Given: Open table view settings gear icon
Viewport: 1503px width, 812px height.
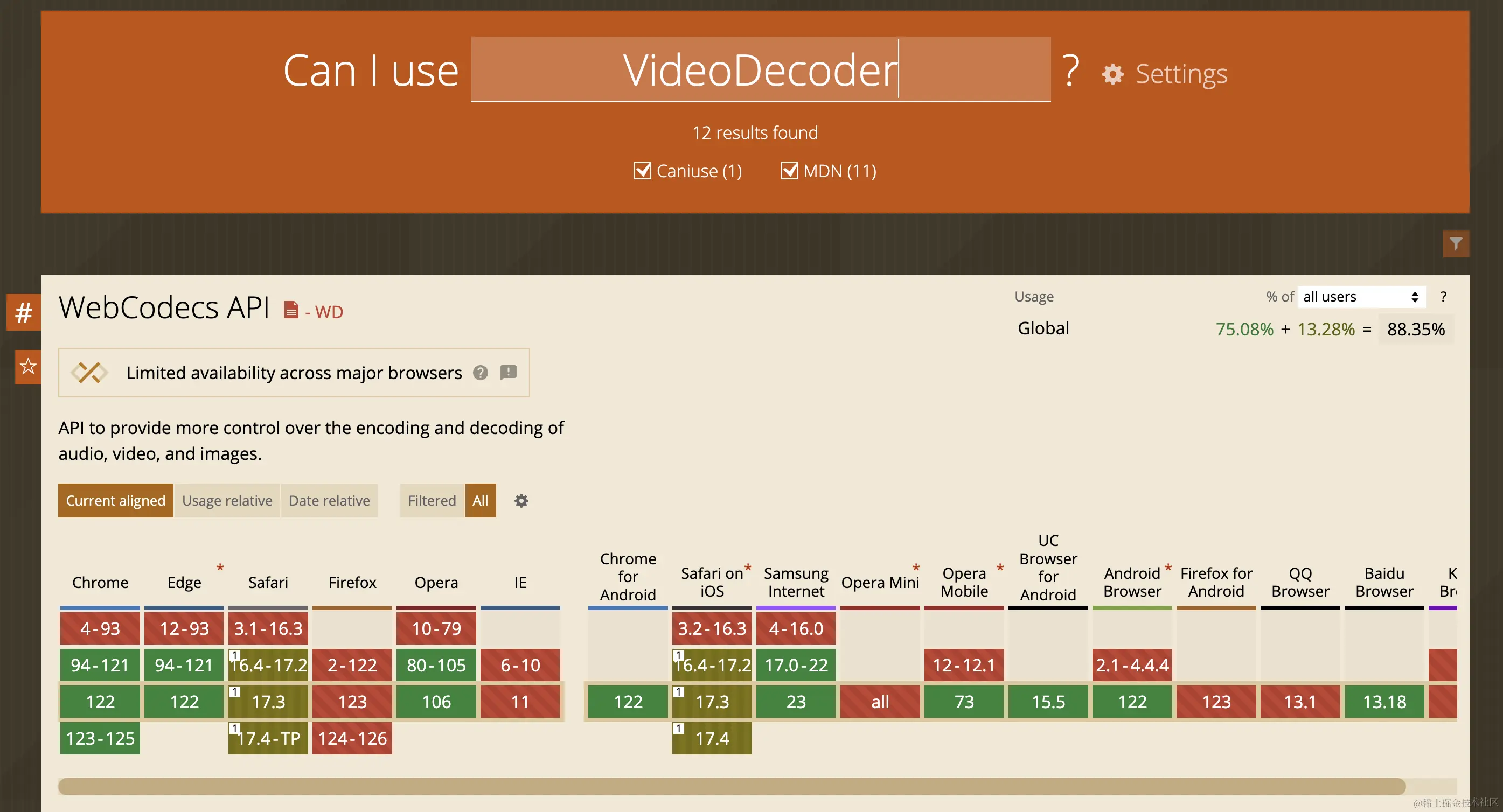Looking at the screenshot, I should click(521, 501).
